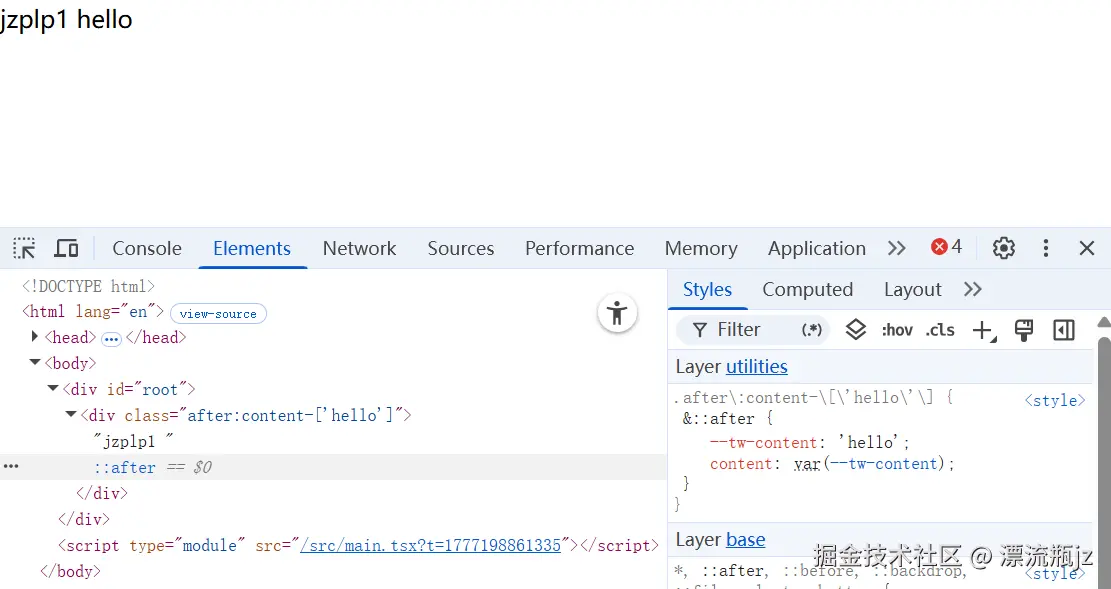1111x589 pixels.
Task: Open the base layer link
Action: [745, 539]
